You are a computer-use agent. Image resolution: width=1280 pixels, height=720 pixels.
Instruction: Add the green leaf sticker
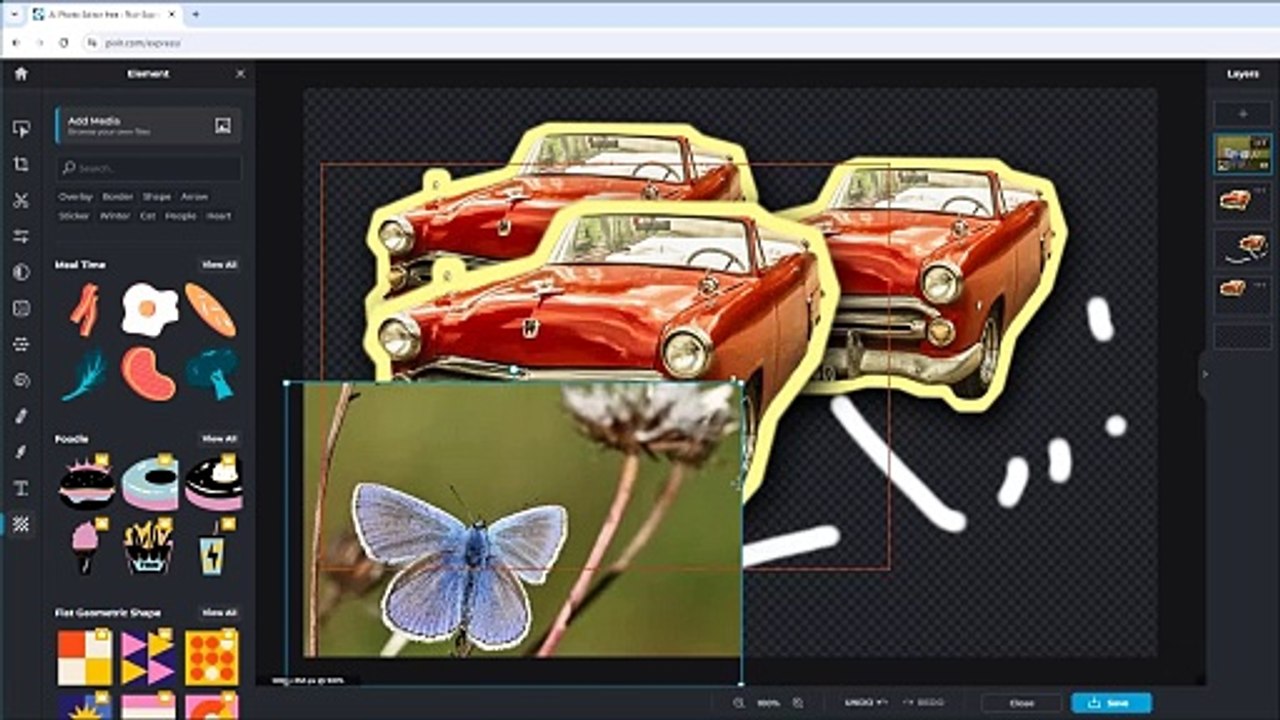click(x=83, y=374)
